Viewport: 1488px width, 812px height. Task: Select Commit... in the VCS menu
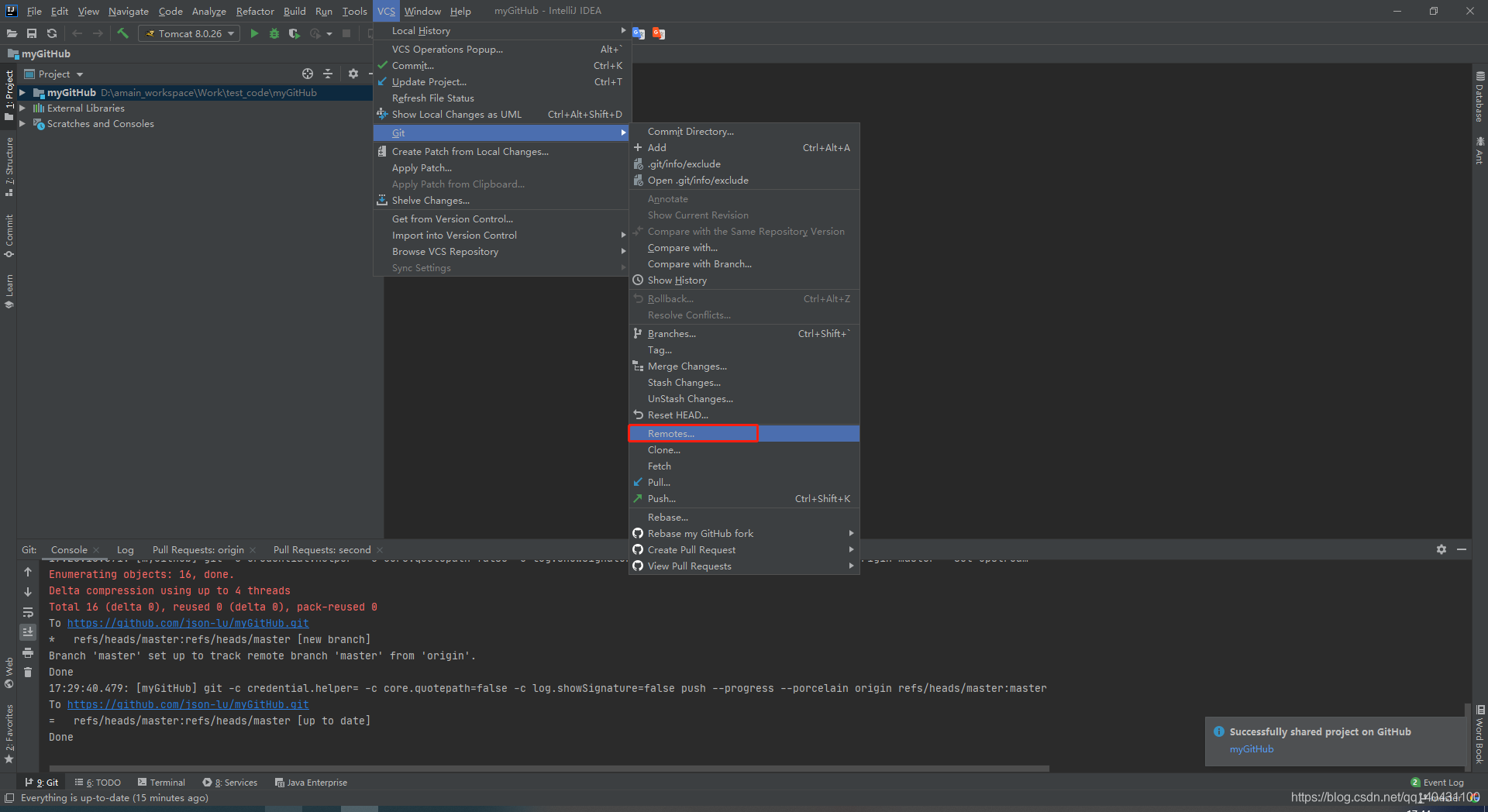pos(502,66)
